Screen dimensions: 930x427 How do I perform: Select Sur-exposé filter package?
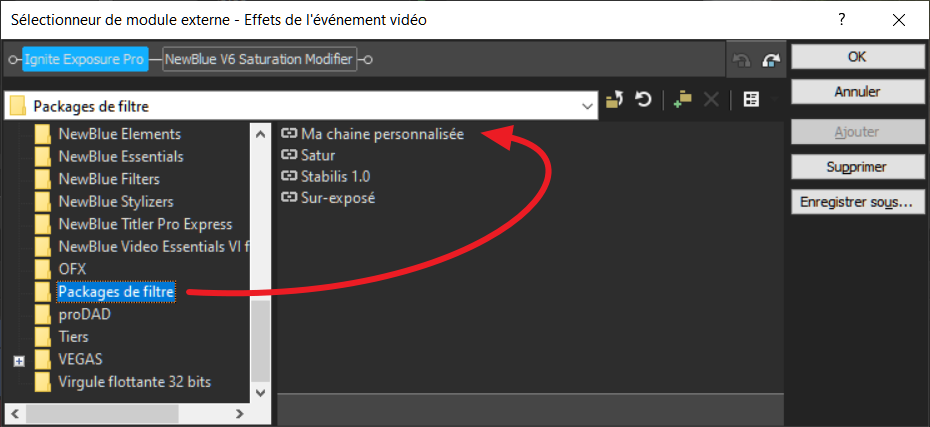click(x=338, y=198)
